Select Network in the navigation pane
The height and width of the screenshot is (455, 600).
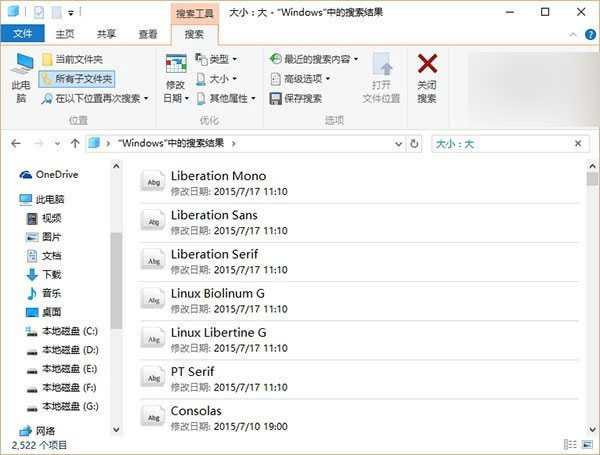pyautogui.click(x=38, y=431)
